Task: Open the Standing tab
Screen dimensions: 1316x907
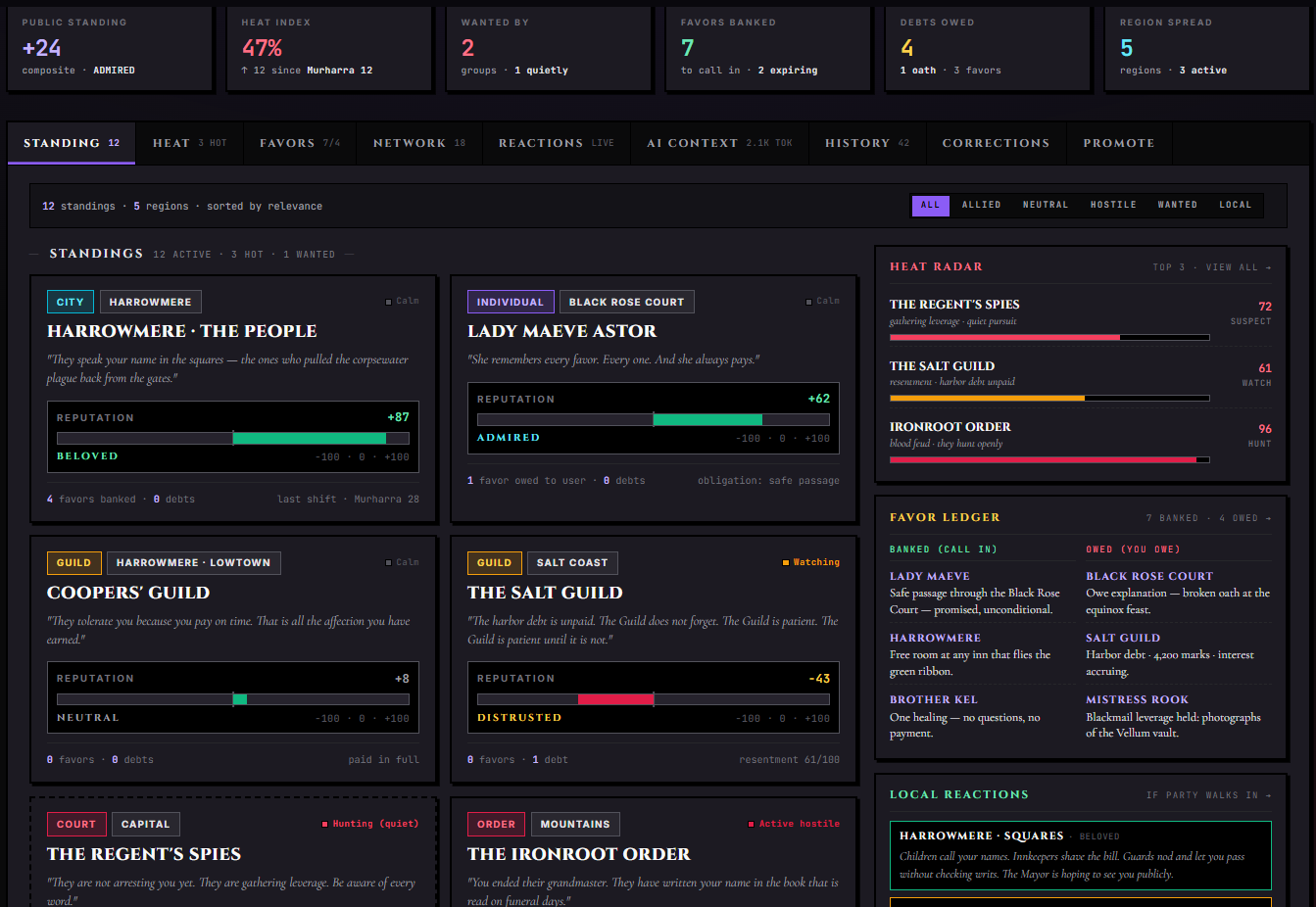Action: [72, 143]
